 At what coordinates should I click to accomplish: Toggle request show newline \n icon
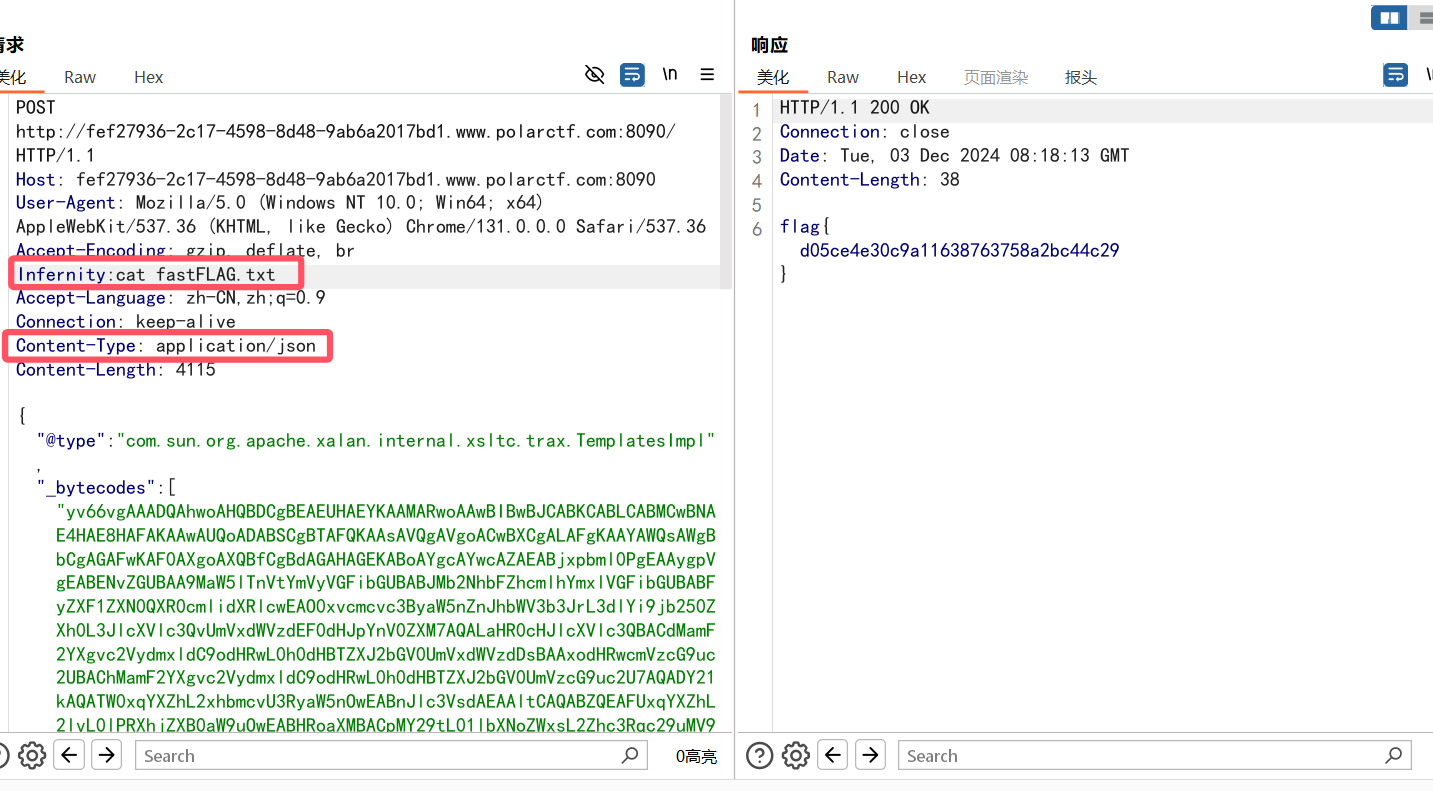(x=670, y=74)
